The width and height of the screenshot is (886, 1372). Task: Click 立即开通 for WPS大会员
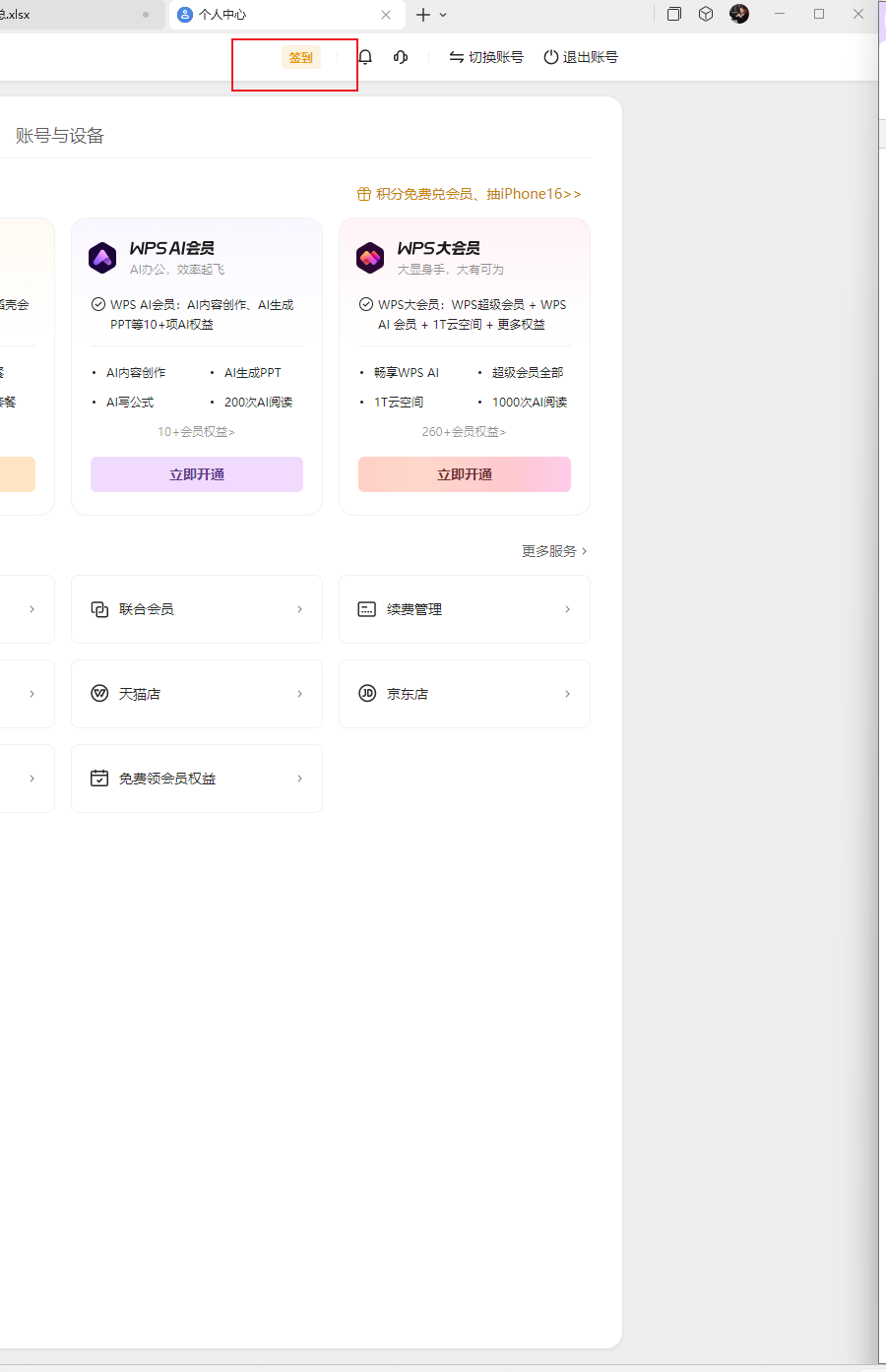[x=465, y=474]
